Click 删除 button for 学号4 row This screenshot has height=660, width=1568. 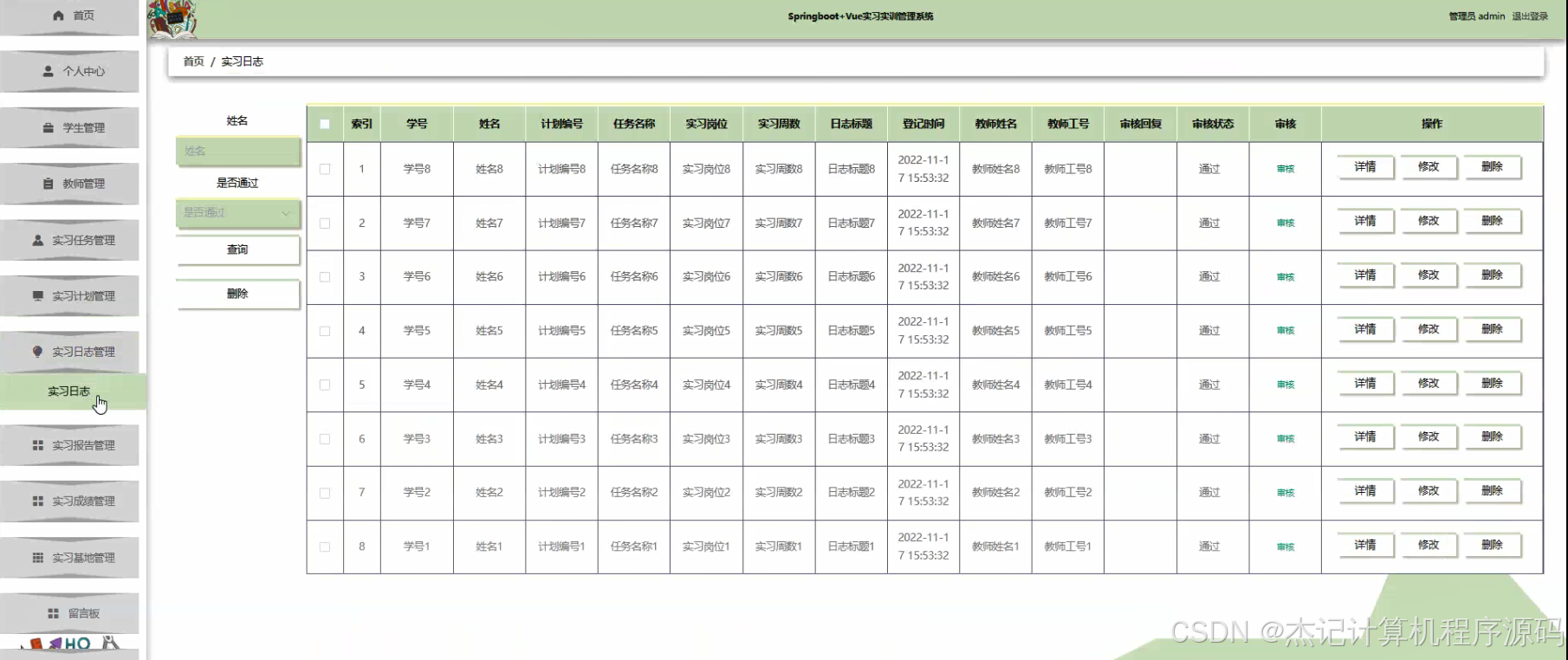1492,383
